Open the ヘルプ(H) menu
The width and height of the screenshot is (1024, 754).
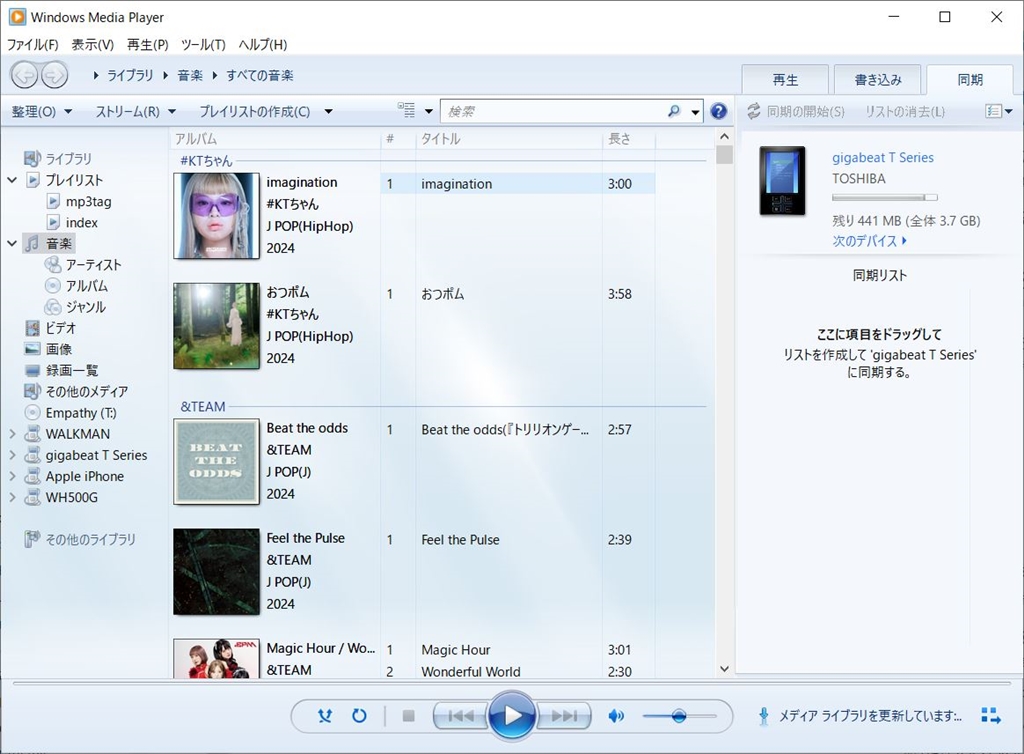click(263, 44)
